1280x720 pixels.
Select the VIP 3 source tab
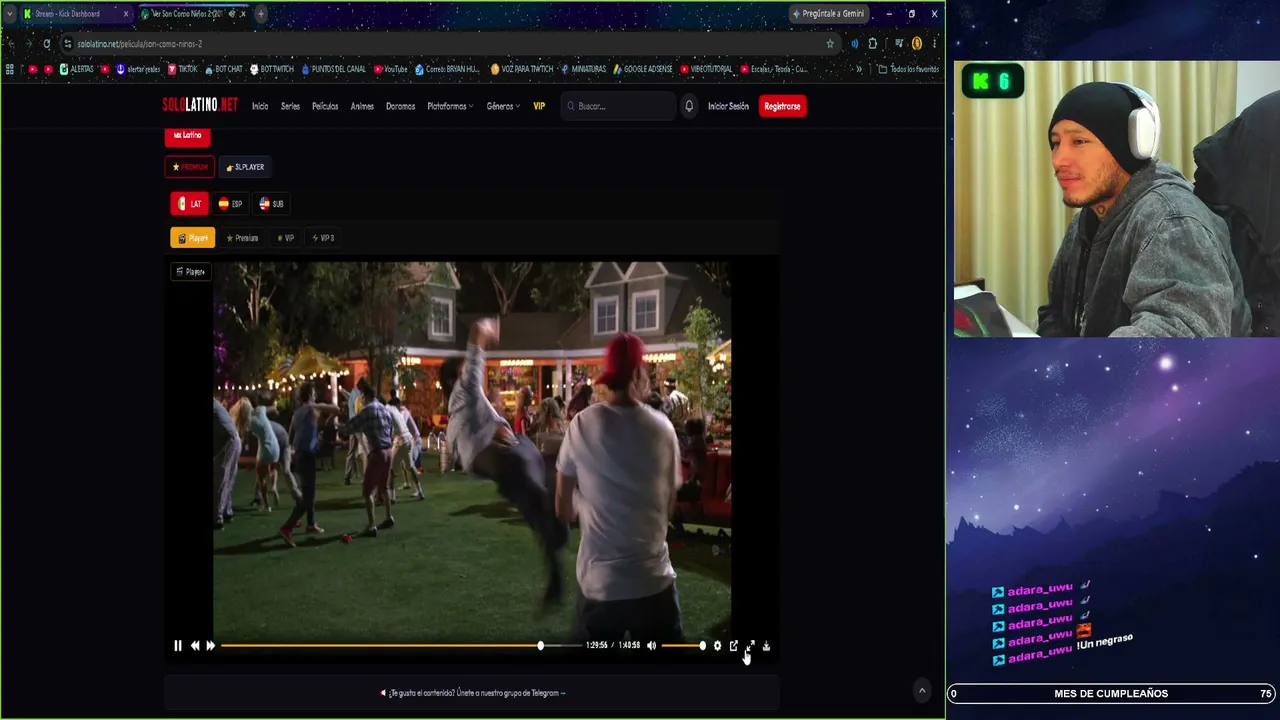point(324,238)
